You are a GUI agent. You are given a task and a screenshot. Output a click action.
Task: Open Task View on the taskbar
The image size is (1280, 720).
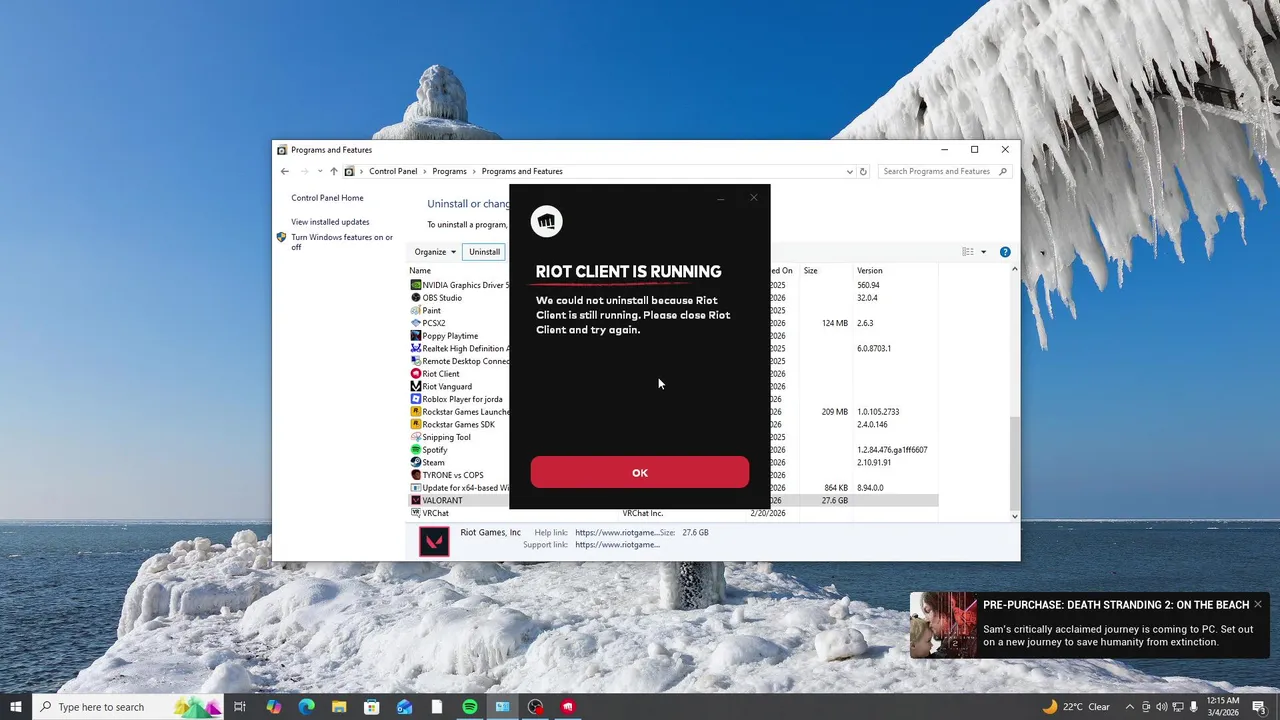[x=240, y=707]
